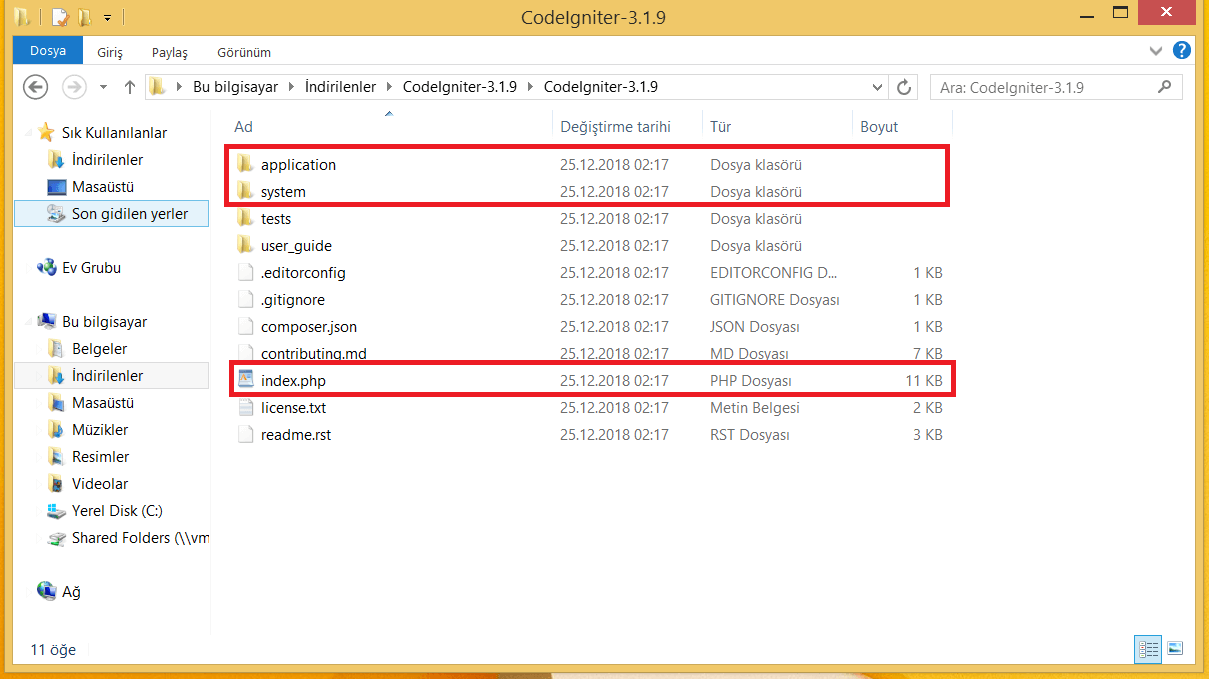Go forward with the Forward arrow

pyautogui.click(x=74, y=87)
